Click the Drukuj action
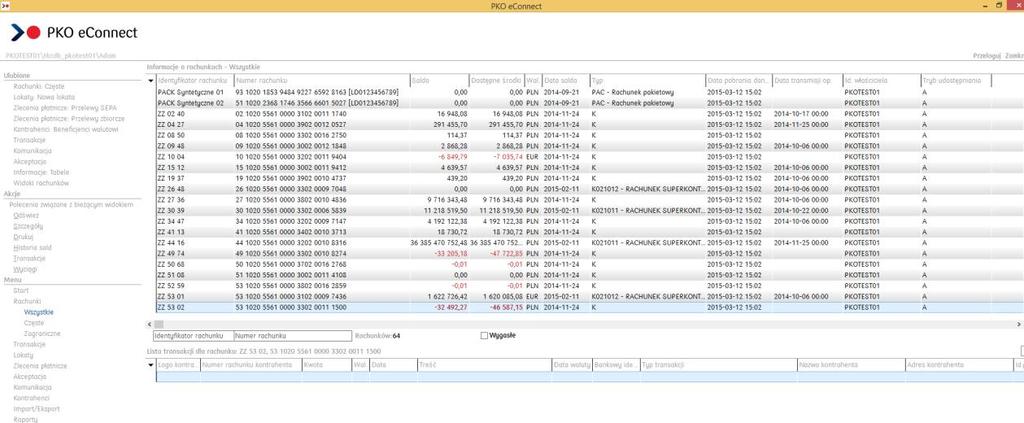This screenshot has height=423, width=1024. click(x=24, y=237)
